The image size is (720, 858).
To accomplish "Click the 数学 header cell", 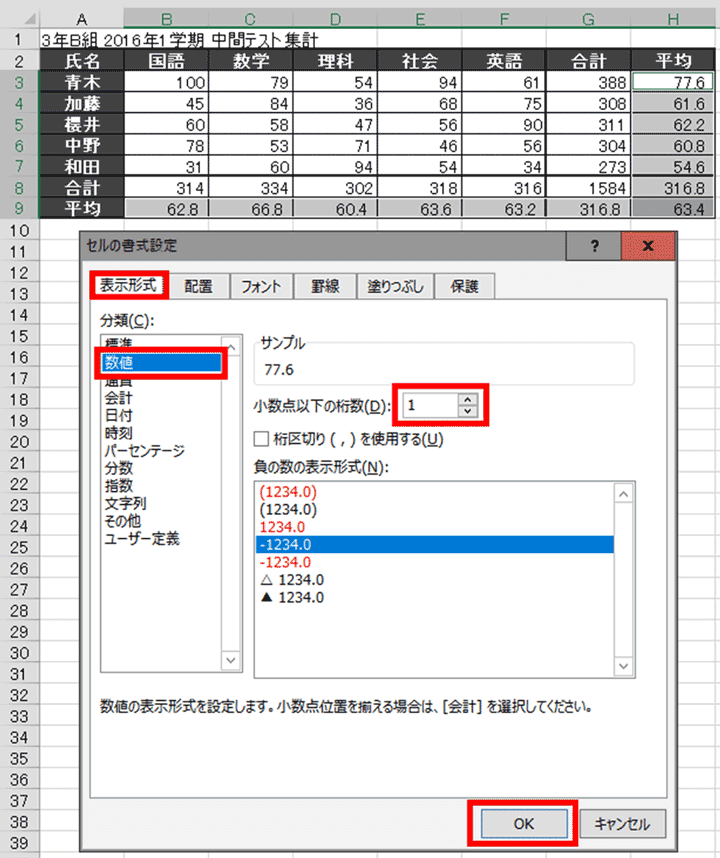I will [x=251, y=61].
